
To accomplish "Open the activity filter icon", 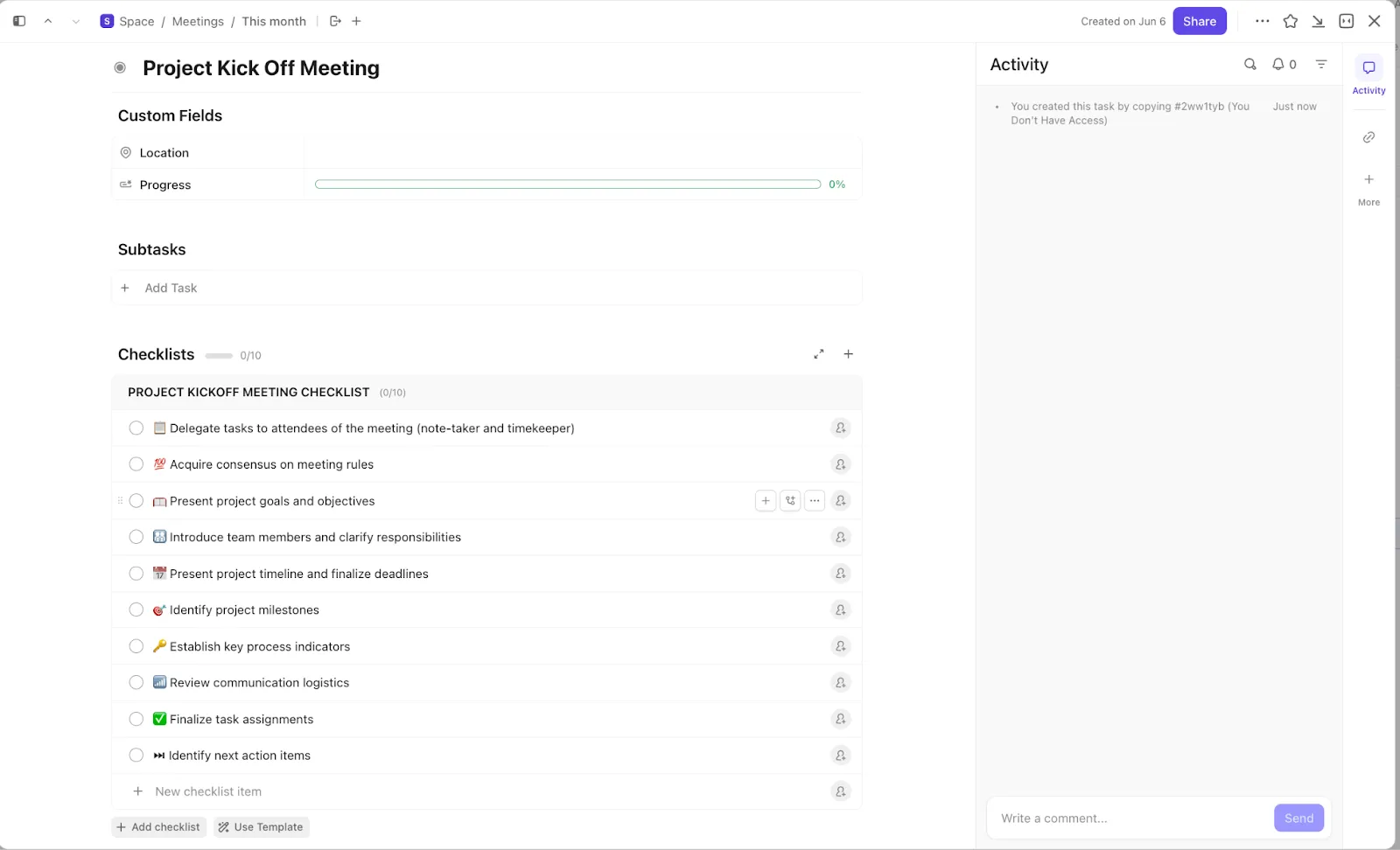I will 1321,64.
